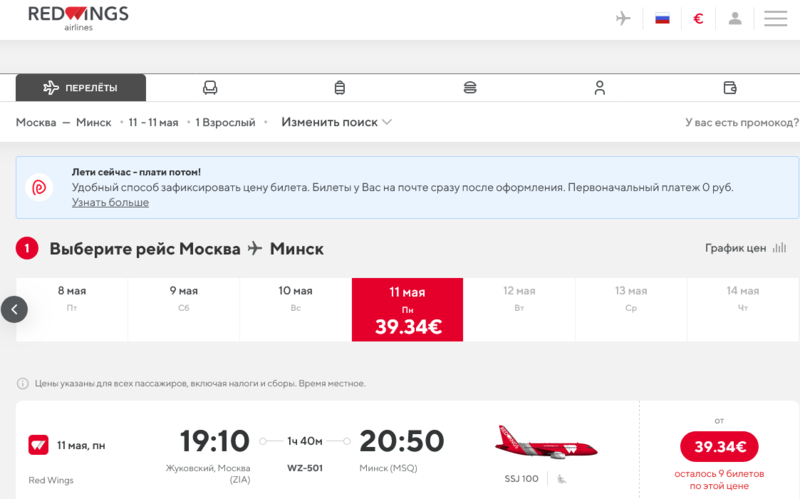
Task: Expand the Изменить поиск dropdown
Action: click(336, 122)
